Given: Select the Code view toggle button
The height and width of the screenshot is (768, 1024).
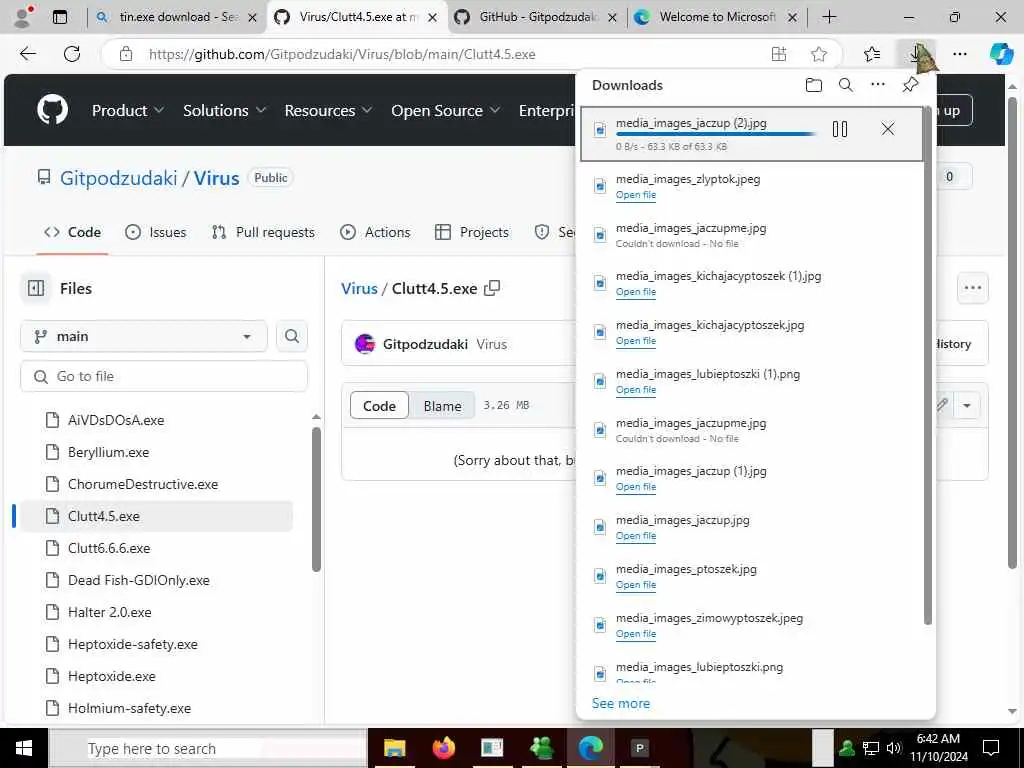Looking at the screenshot, I should pos(379,406).
